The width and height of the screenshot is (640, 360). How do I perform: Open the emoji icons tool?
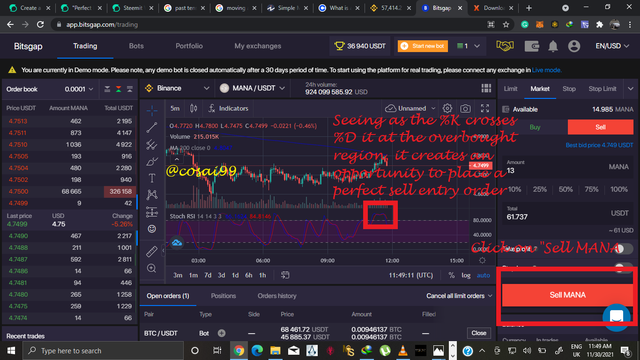pyautogui.click(x=152, y=229)
